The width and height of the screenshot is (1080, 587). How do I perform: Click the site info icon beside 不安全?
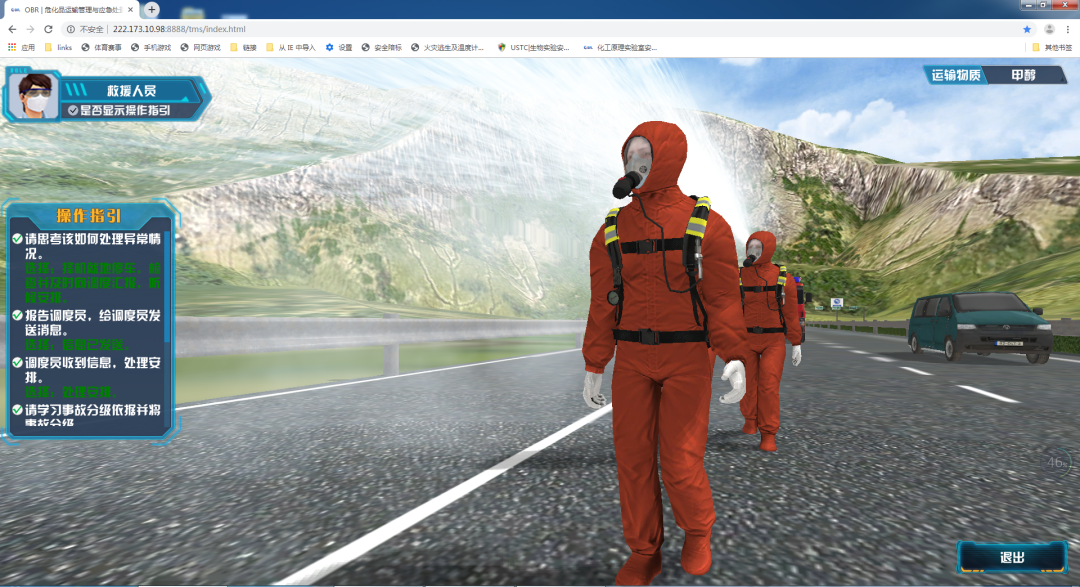click(71, 29)
